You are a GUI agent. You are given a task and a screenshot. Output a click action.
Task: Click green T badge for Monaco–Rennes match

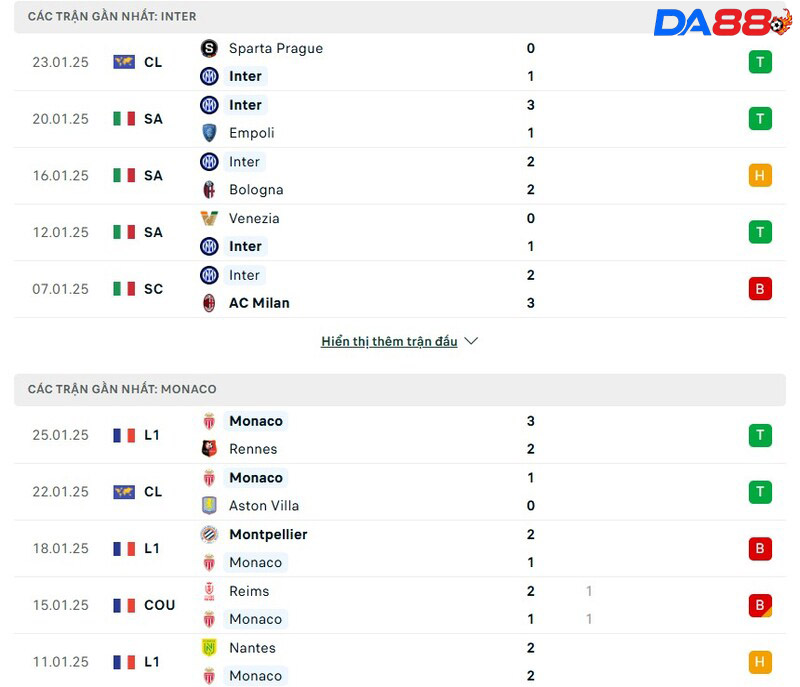(760, 435)
